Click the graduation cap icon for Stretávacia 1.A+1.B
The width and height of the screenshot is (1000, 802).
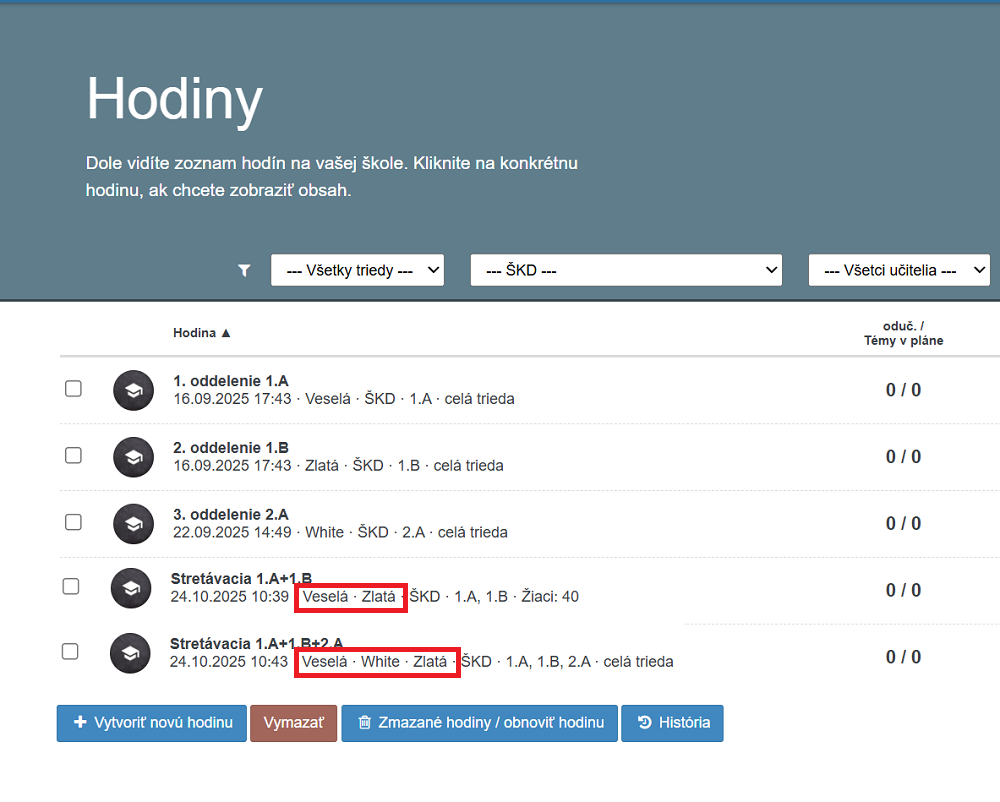pos(130,588)
